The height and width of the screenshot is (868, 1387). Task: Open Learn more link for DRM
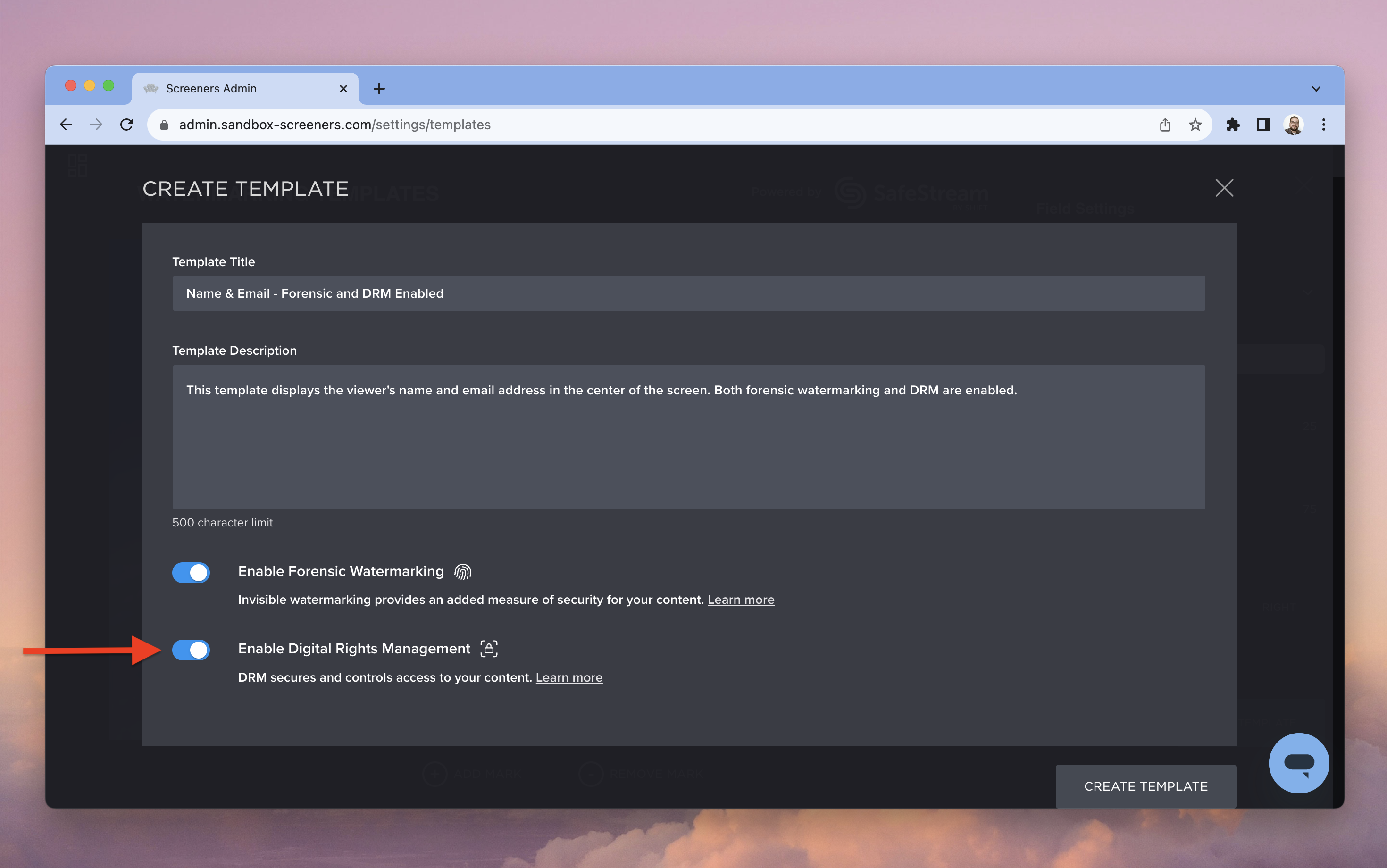569,677
